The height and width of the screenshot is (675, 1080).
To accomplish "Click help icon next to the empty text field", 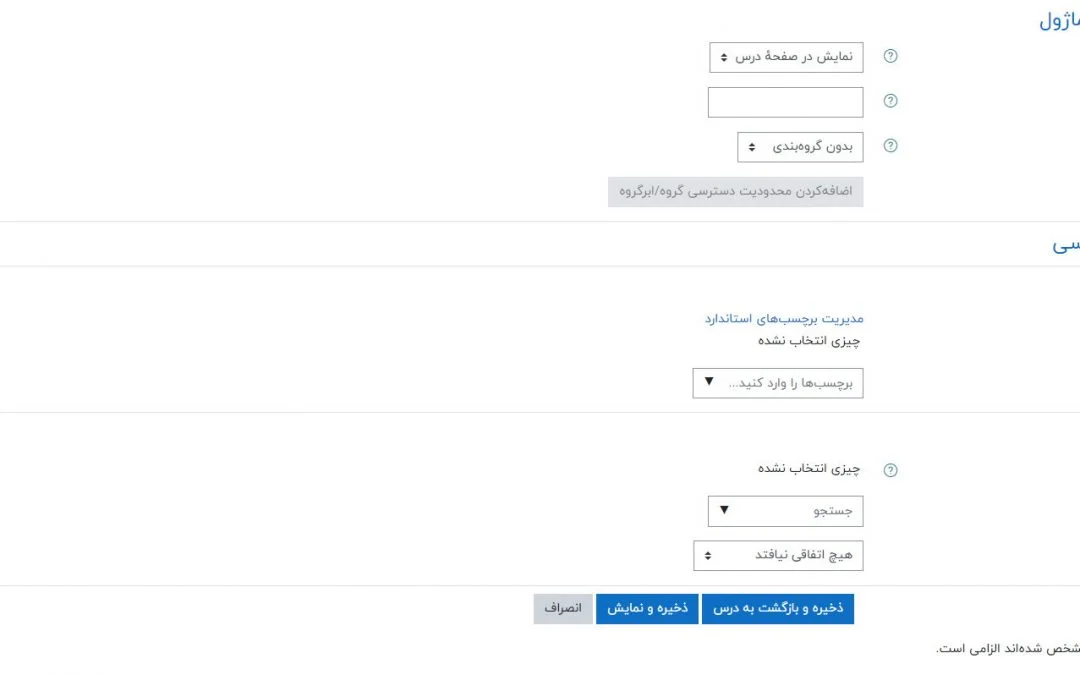I will 890,101.
